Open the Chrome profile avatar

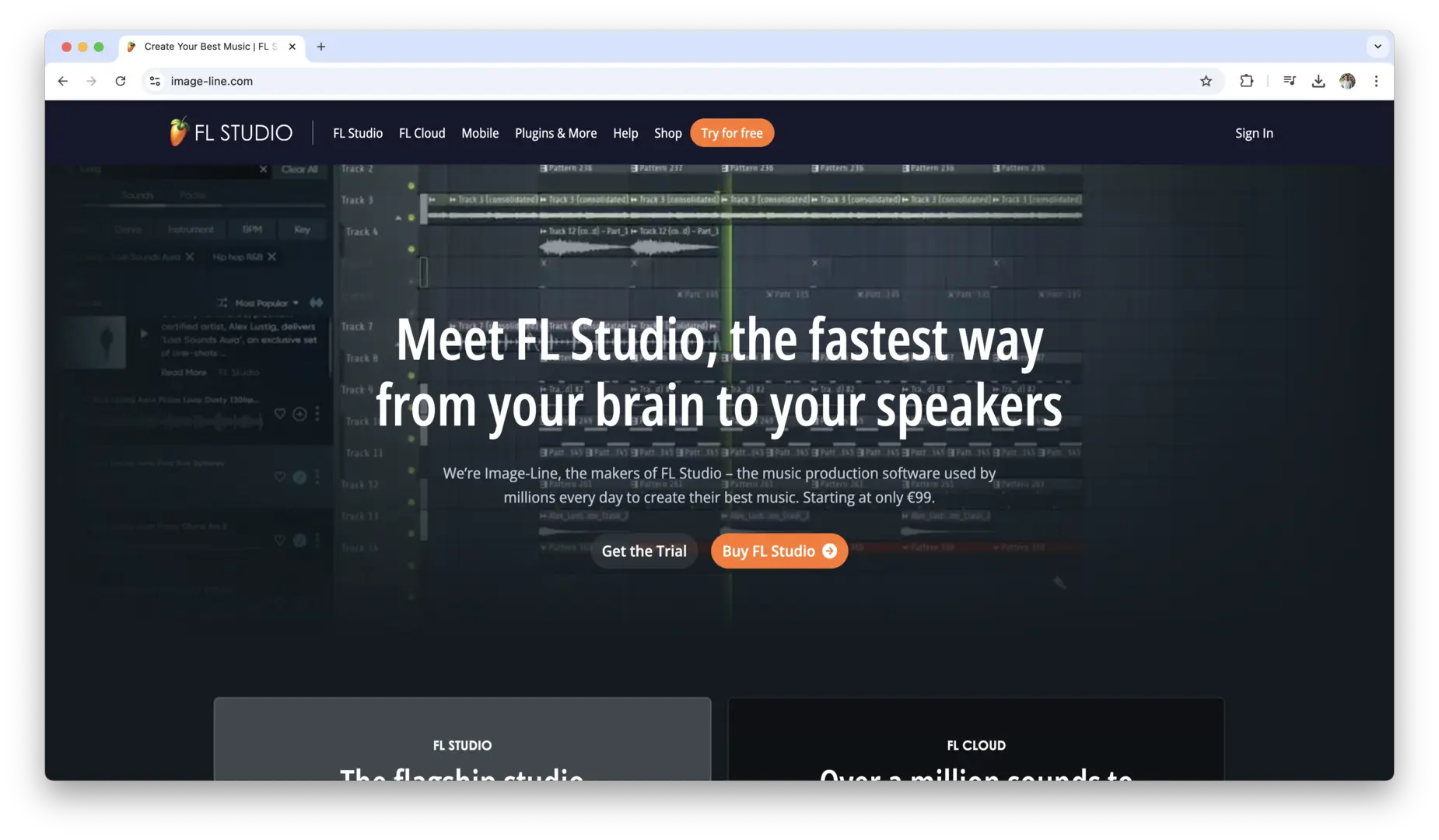[x=1347, y=81]
